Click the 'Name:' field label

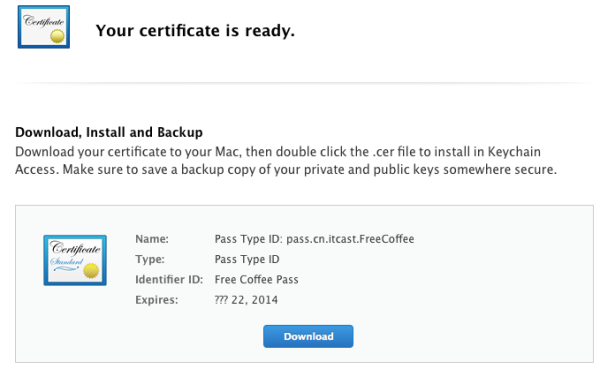pos(152,239)
